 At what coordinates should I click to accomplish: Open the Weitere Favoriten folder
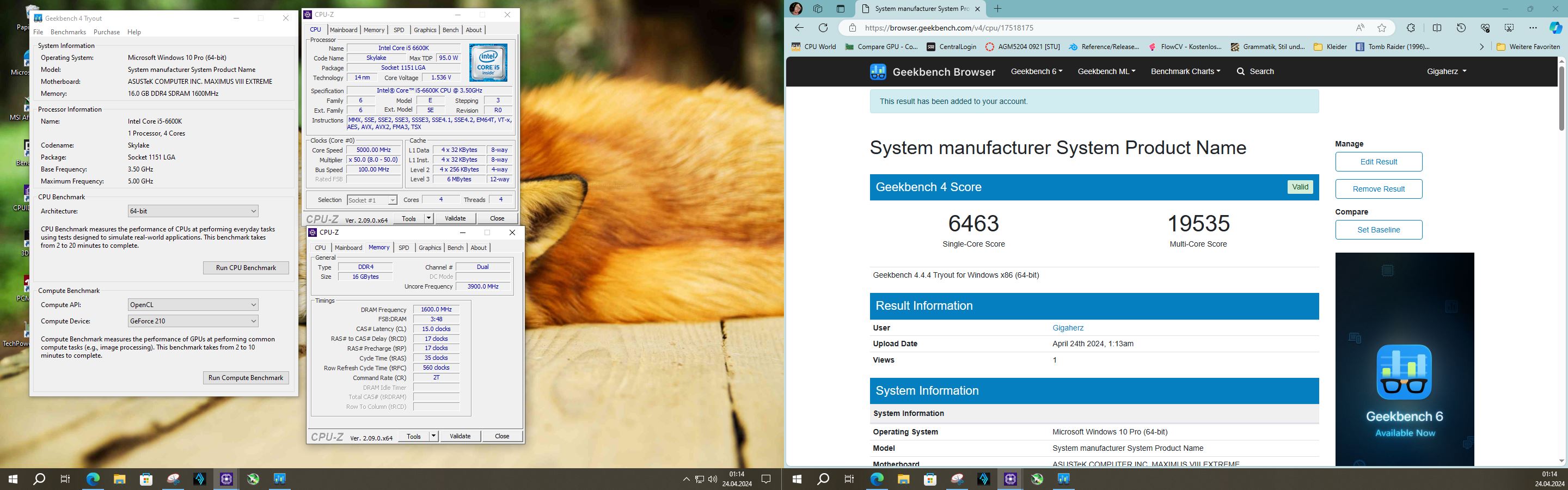(1528, 46)
